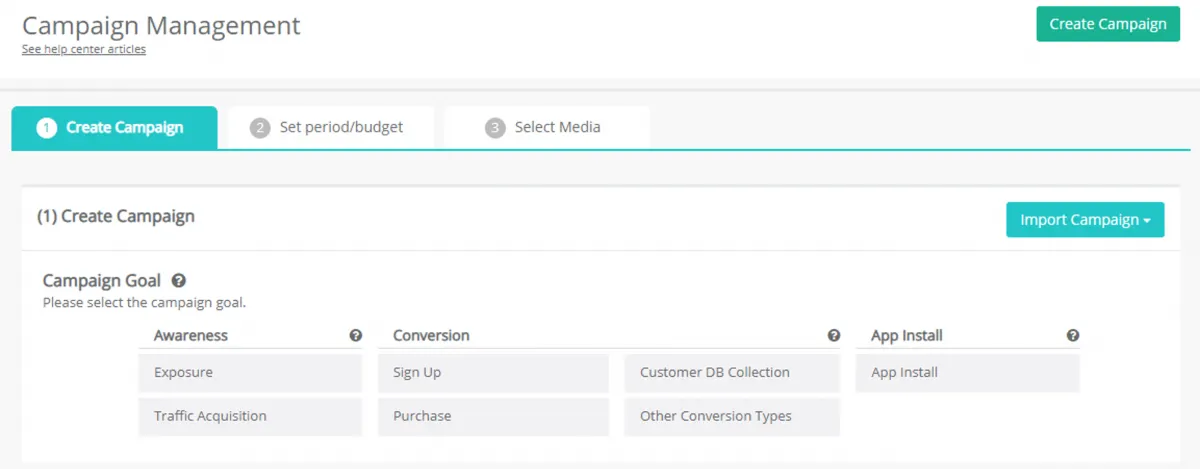
Task: Click the App Install help question icon
Action: 1073,336
